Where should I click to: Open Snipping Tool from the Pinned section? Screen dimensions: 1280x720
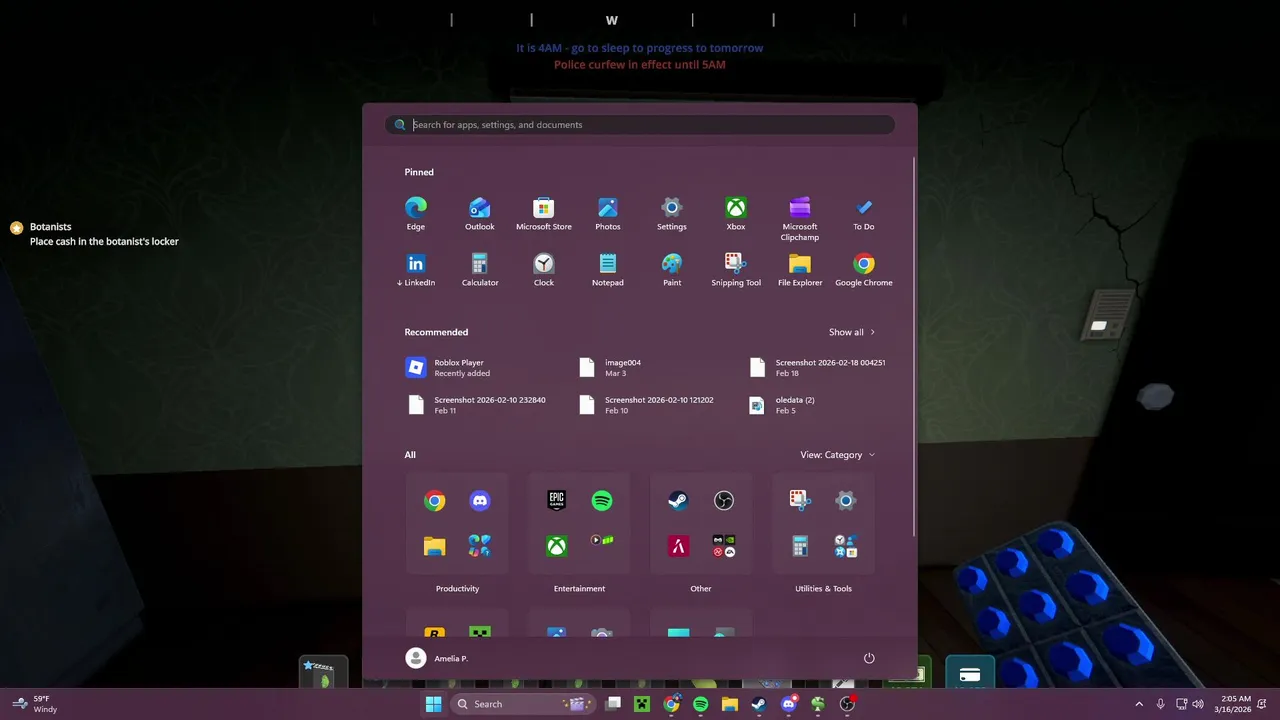point(736,269)
